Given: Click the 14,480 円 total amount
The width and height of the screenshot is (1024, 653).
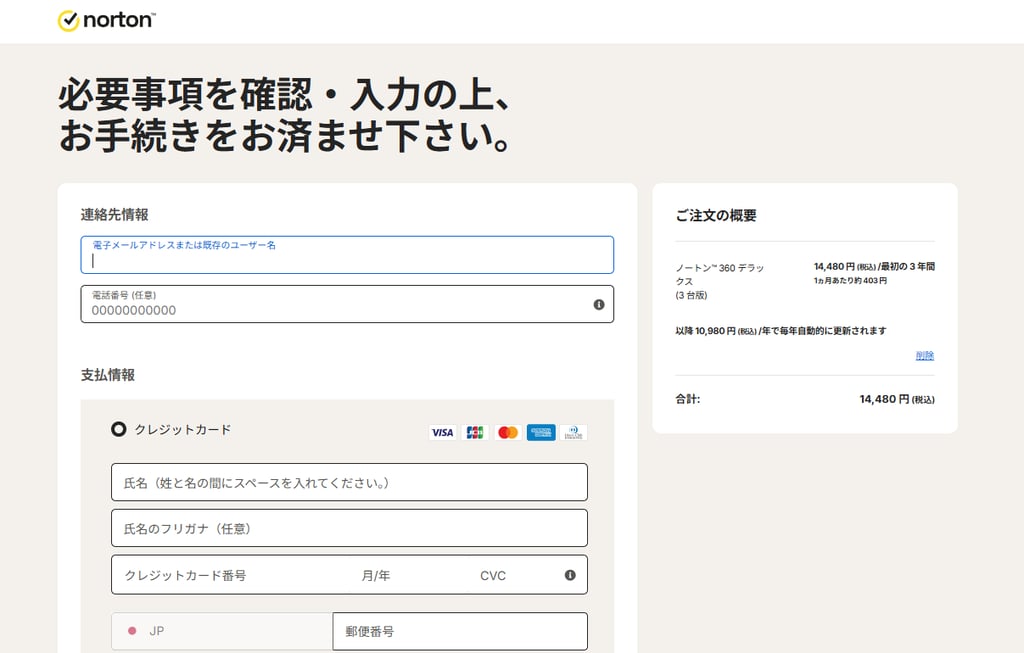Looking at the screenshot, I should click(897, 399).
